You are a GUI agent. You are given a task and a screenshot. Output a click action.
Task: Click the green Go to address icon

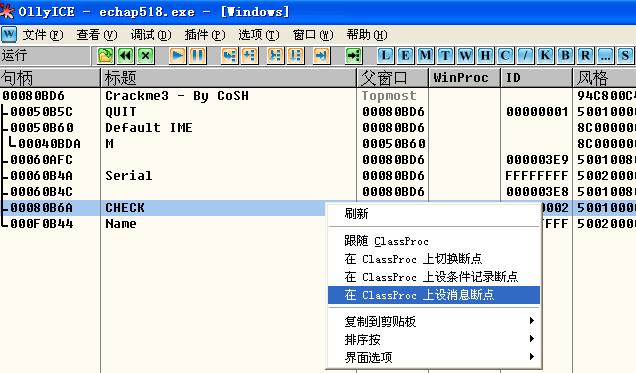354,56
